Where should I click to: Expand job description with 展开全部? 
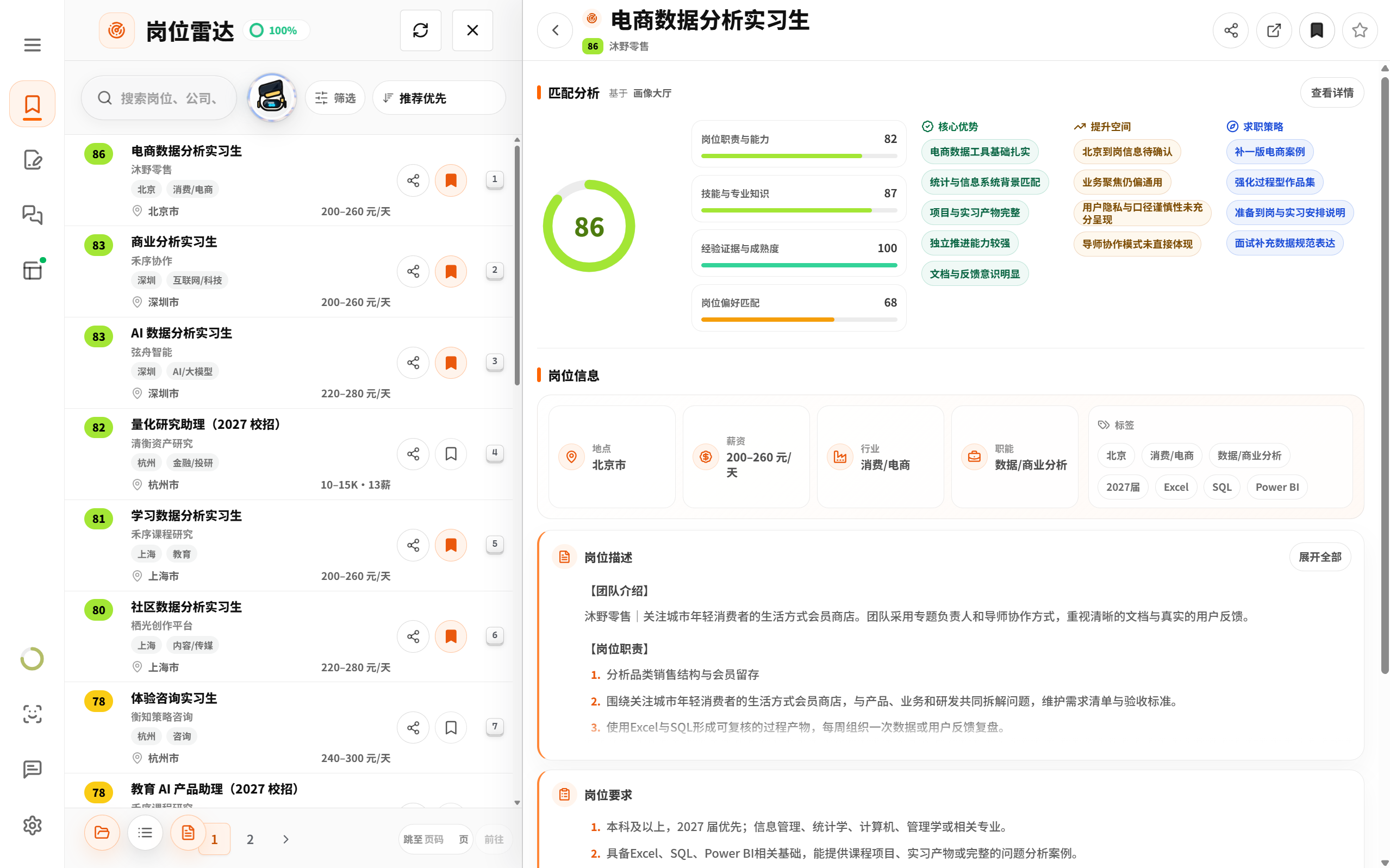click(1319, 557)
